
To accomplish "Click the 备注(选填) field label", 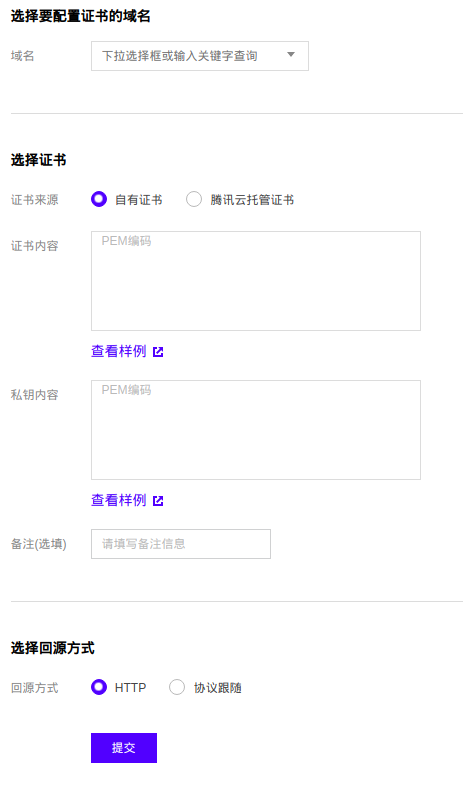I will [x=39, y=544].
